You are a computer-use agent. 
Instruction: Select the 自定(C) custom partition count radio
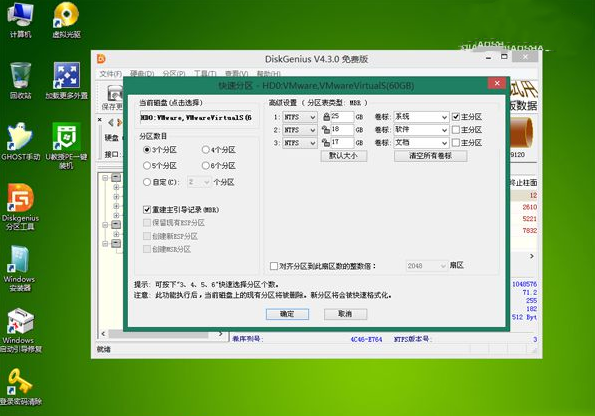click(147, 182)
